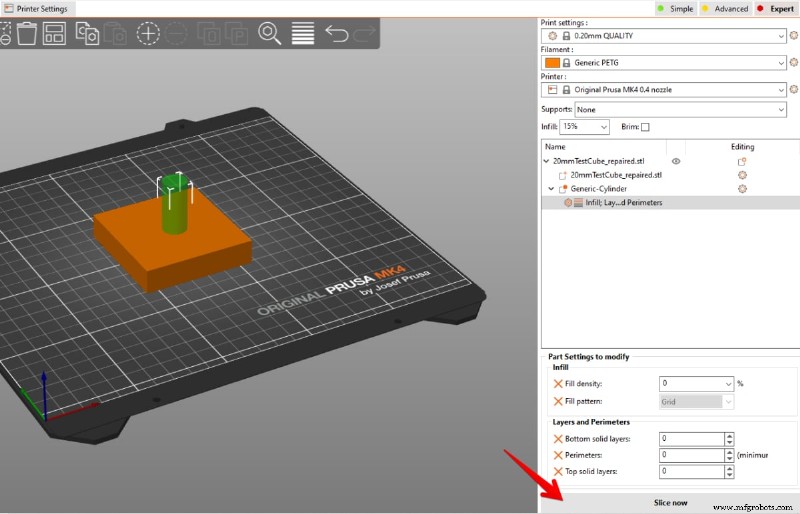Click the Perimeters value input field
The height and width of the screenshot is (514, 800).
692,455
